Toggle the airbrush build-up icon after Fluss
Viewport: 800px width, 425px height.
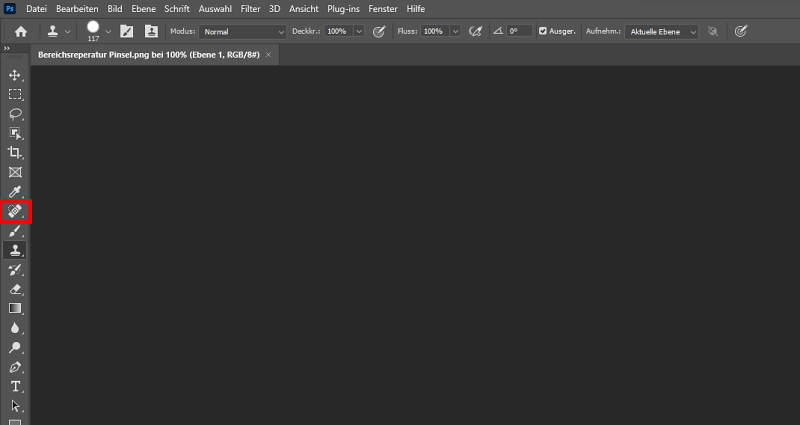(x=478, y=32)
